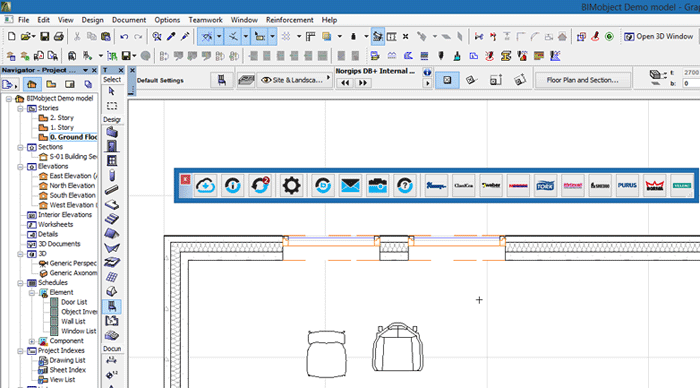Click the envelope mail icon

350,185
